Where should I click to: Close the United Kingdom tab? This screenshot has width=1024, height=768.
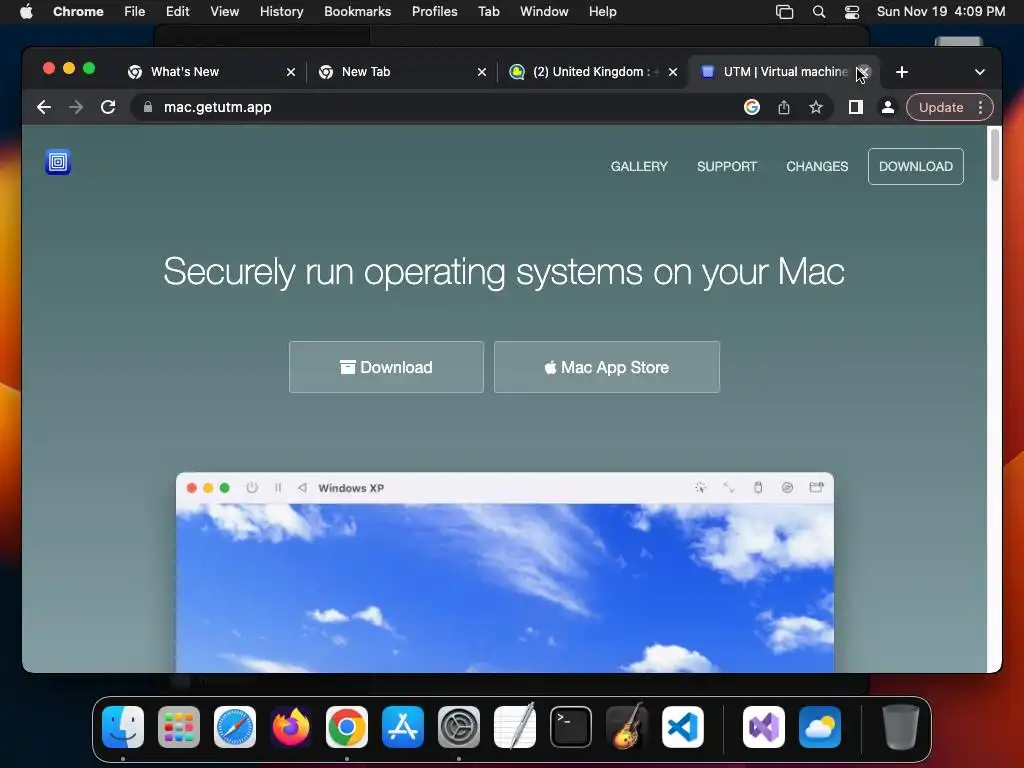pos(673,72)
